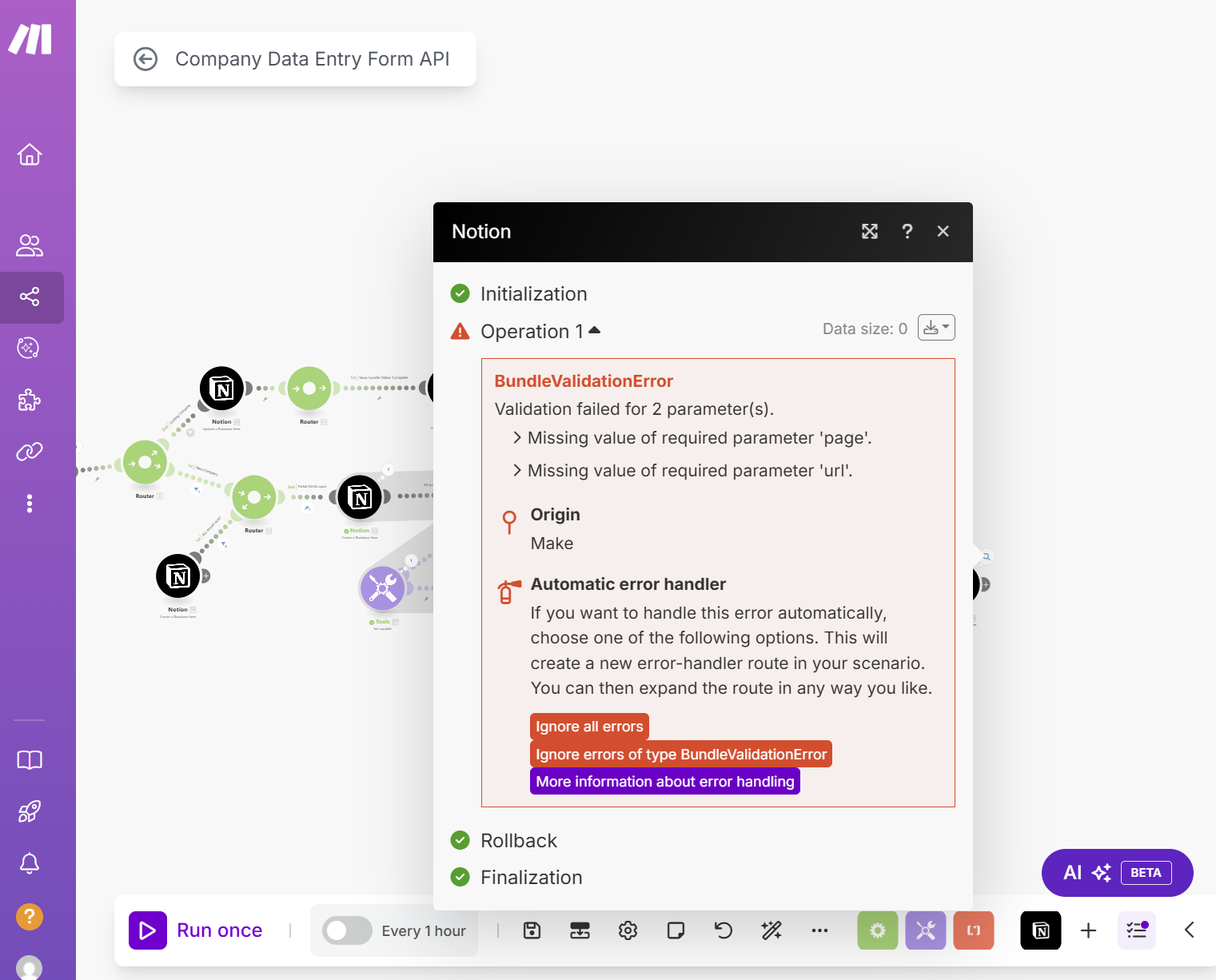
Task: Click the BundleValidationError heading
Action: point(584,381)
